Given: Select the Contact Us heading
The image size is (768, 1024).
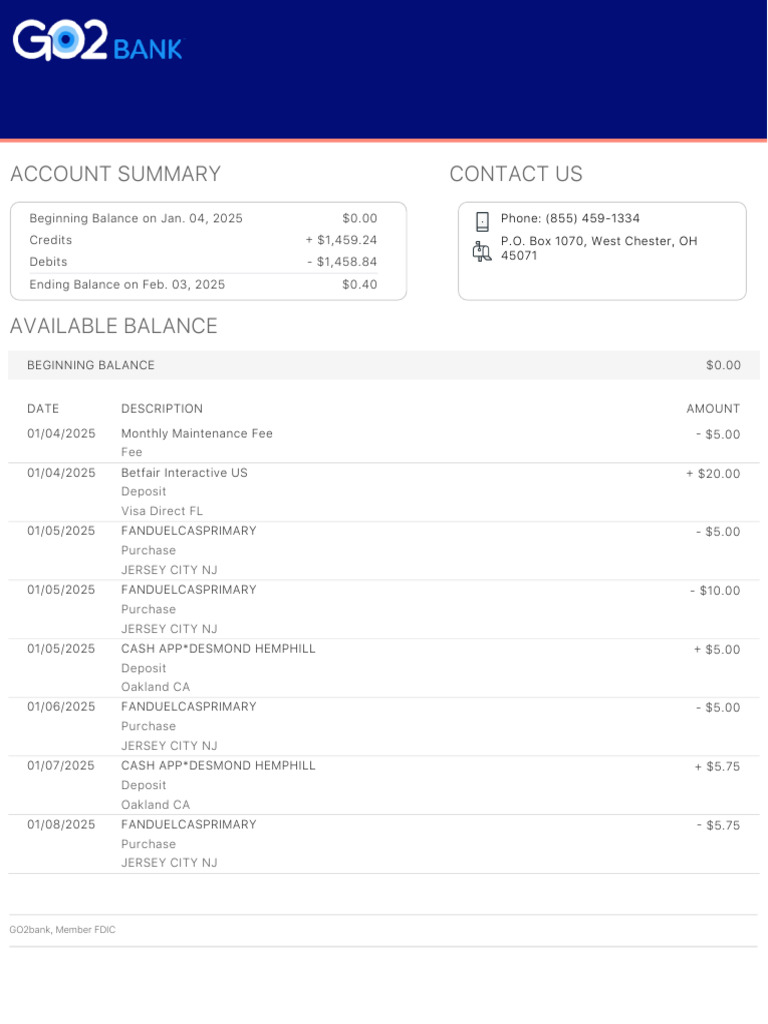Looking at the screenshot, I should [x=515, y=174].
